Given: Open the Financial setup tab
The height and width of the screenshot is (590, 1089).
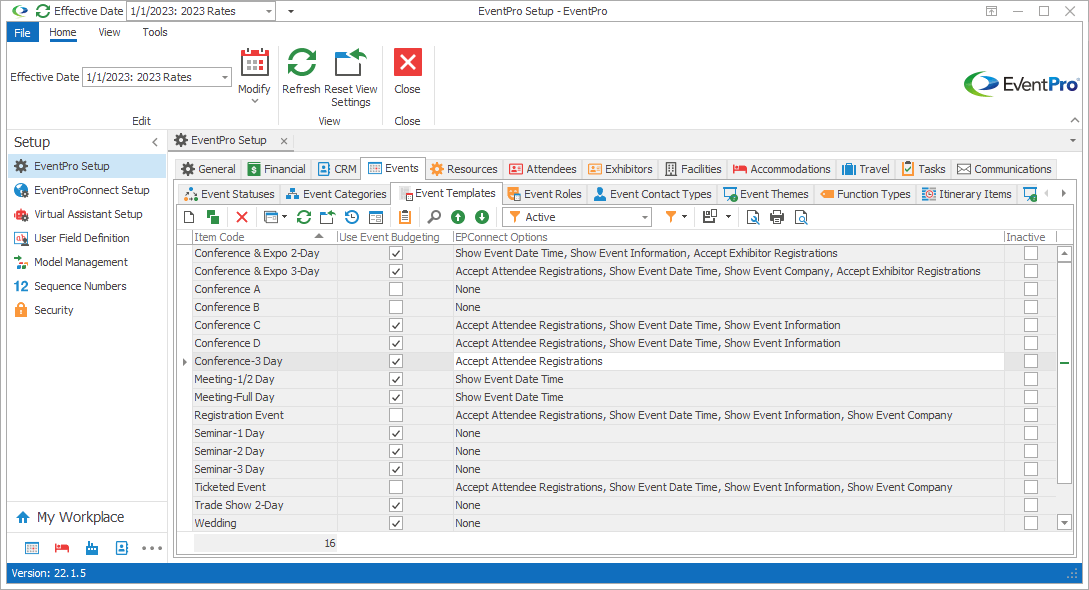Looking at the screenshot, I should pos(276,169).
